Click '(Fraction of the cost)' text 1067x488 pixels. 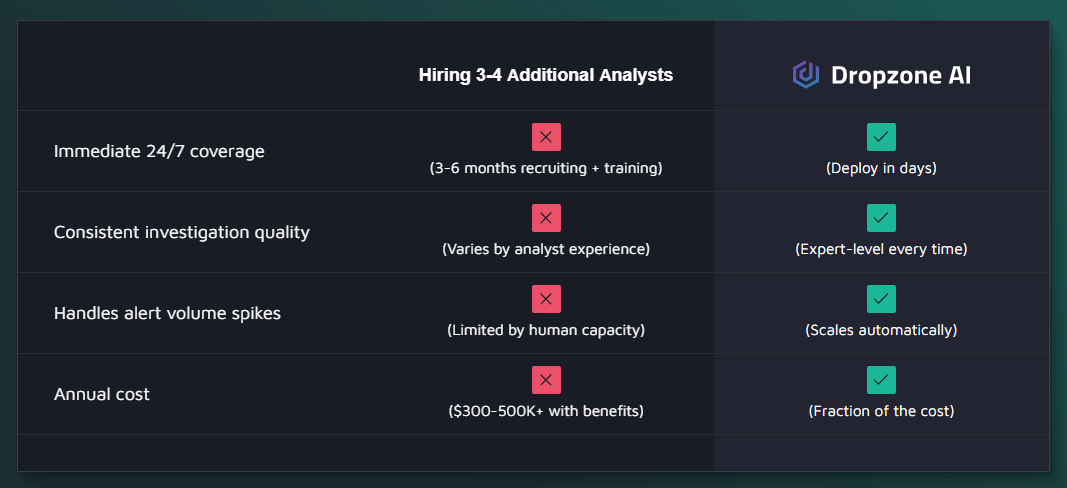pyautogui.click(x=881, y=411)
